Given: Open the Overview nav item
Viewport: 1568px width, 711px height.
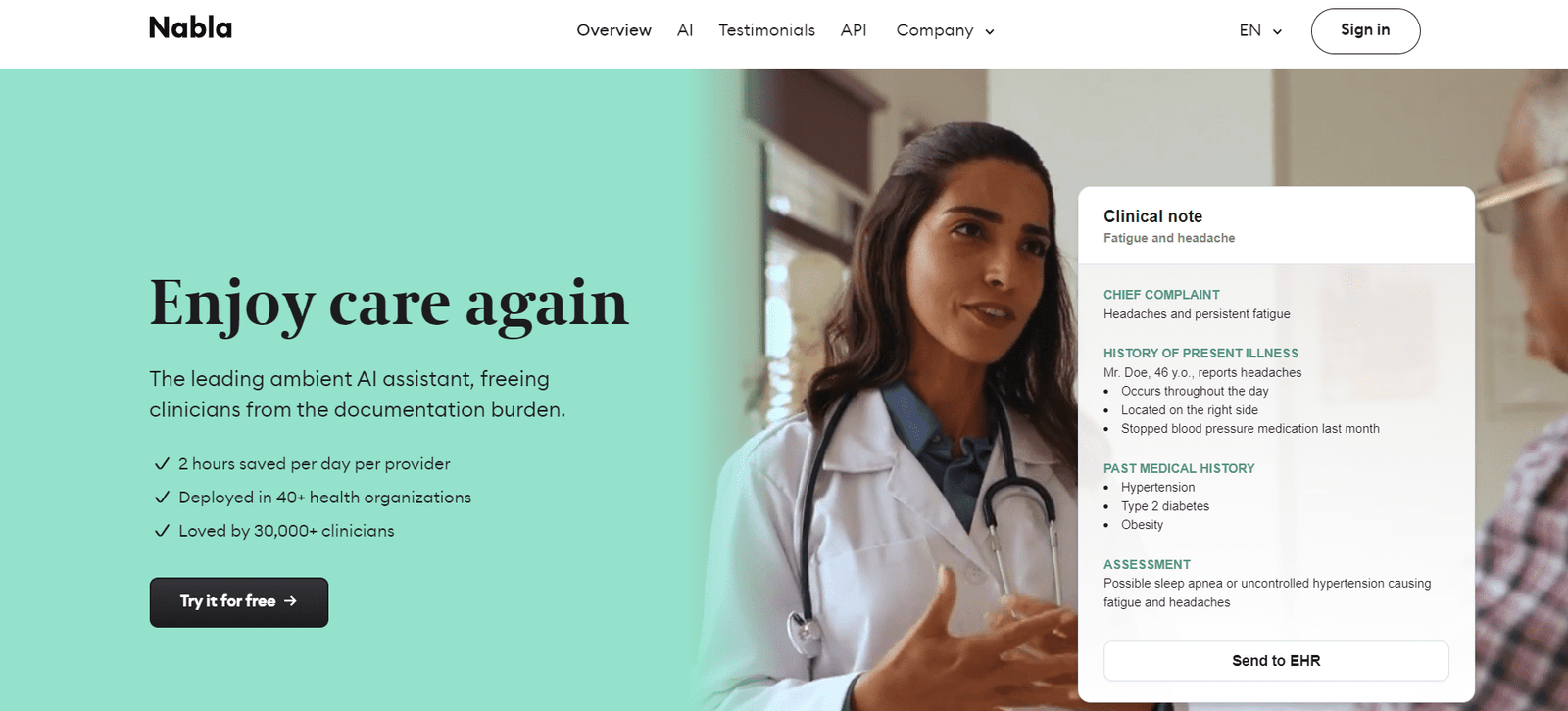Looking at the screenshot, I should tap(613, 30).
